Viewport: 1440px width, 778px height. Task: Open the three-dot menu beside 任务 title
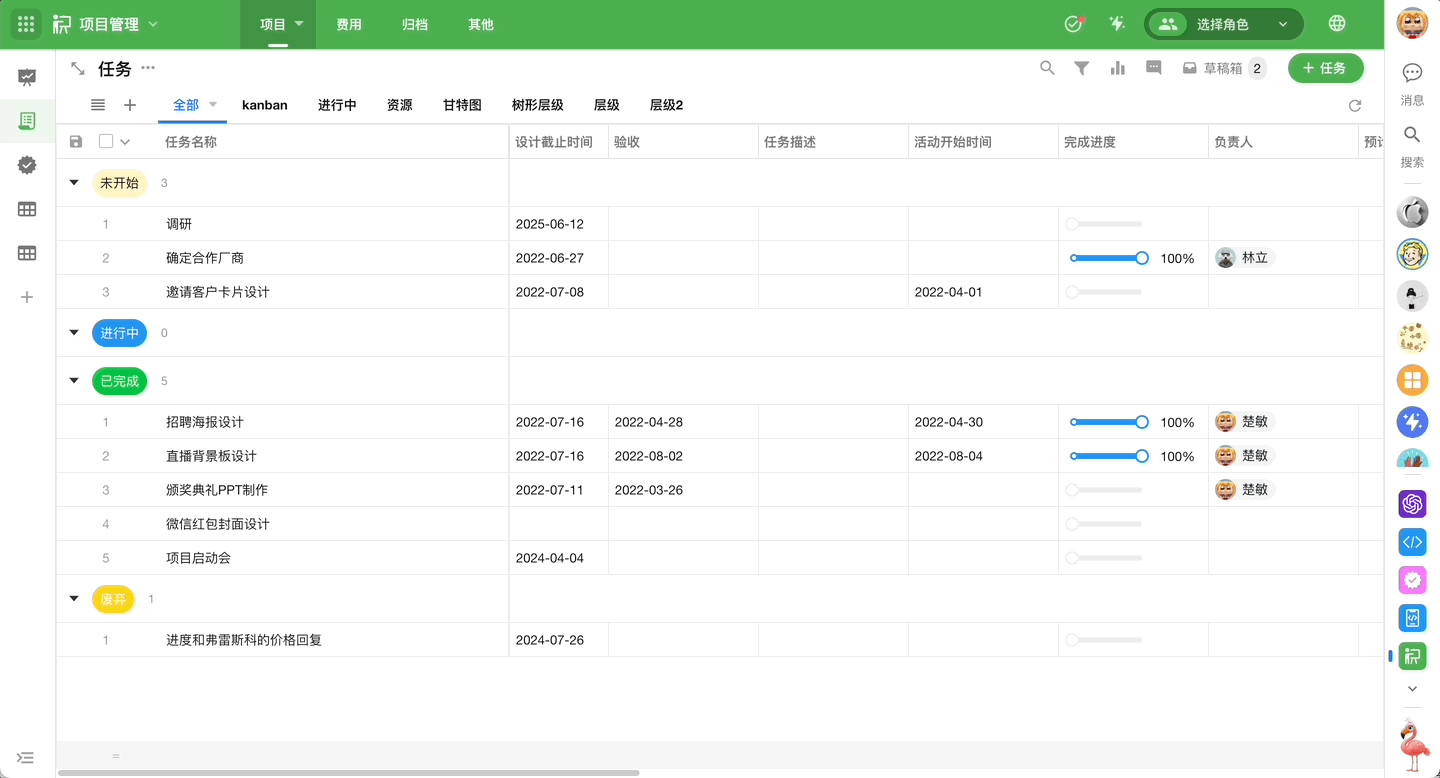pyautogui.click(x=148, y=68)
